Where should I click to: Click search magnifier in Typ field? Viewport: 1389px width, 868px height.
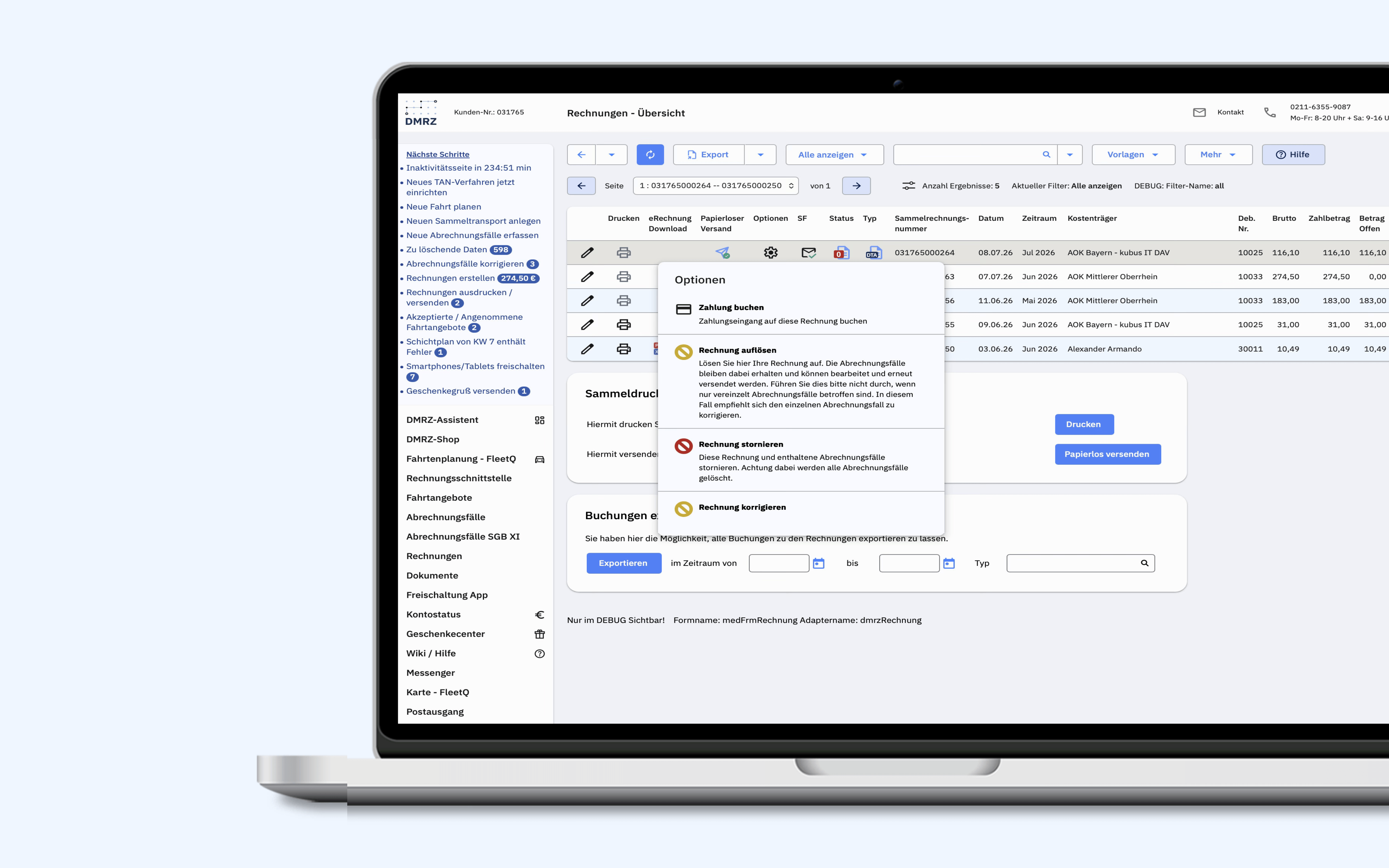click(x=1144, y=563)
